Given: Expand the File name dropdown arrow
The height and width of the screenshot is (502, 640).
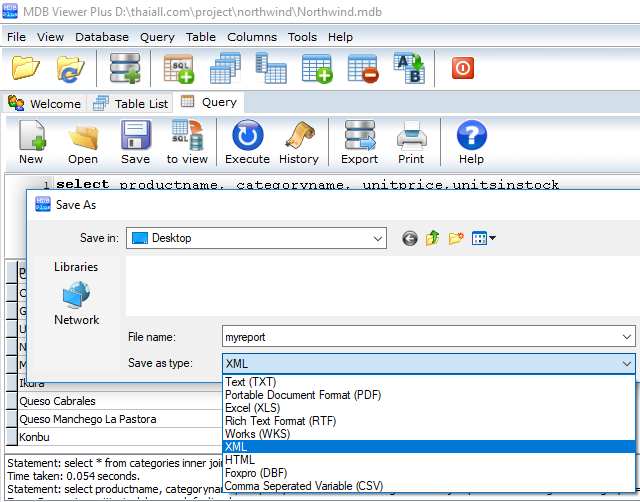Looking at the screenshot, I should (626, 337).
